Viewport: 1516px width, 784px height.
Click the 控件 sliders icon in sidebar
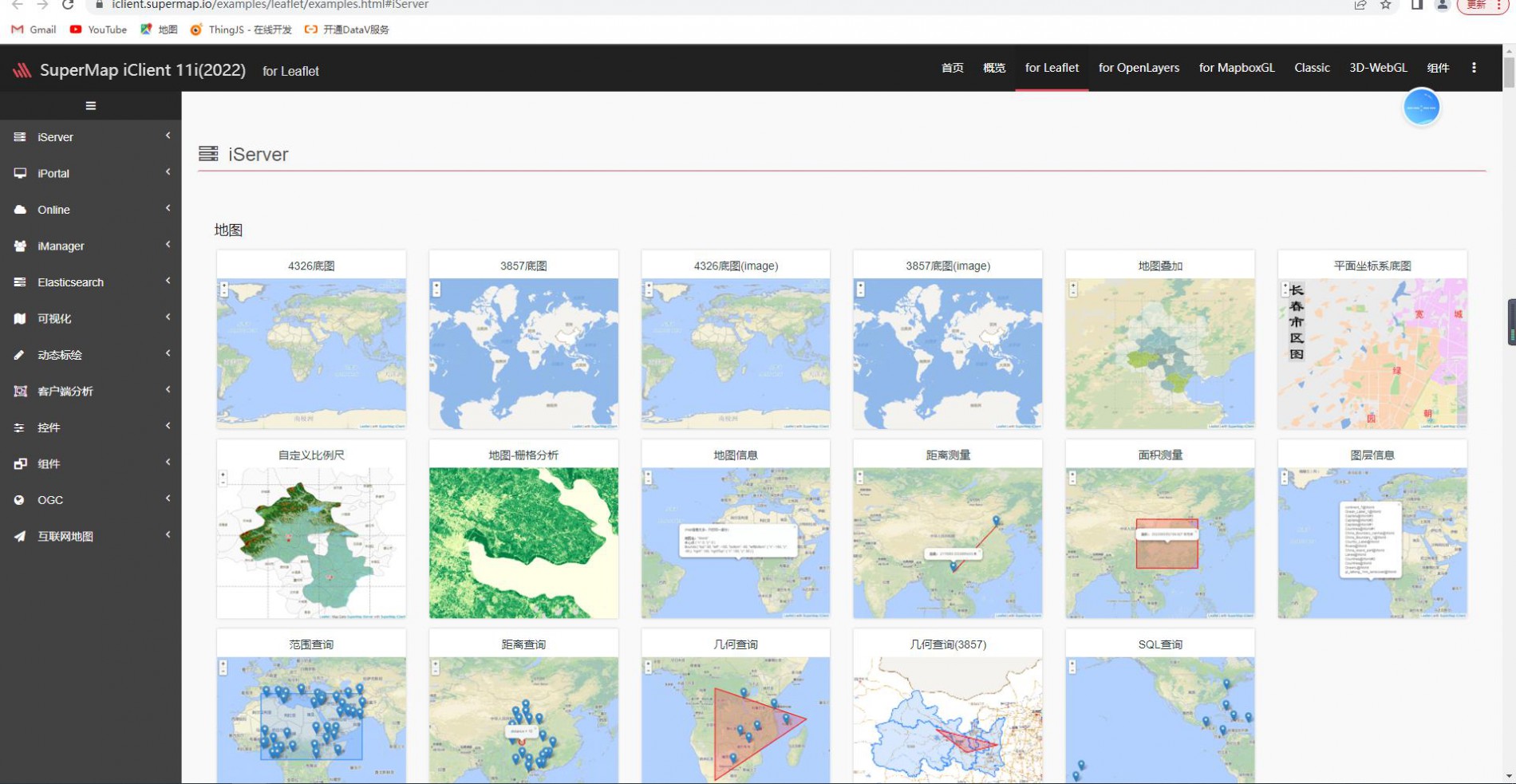point(20,427)
